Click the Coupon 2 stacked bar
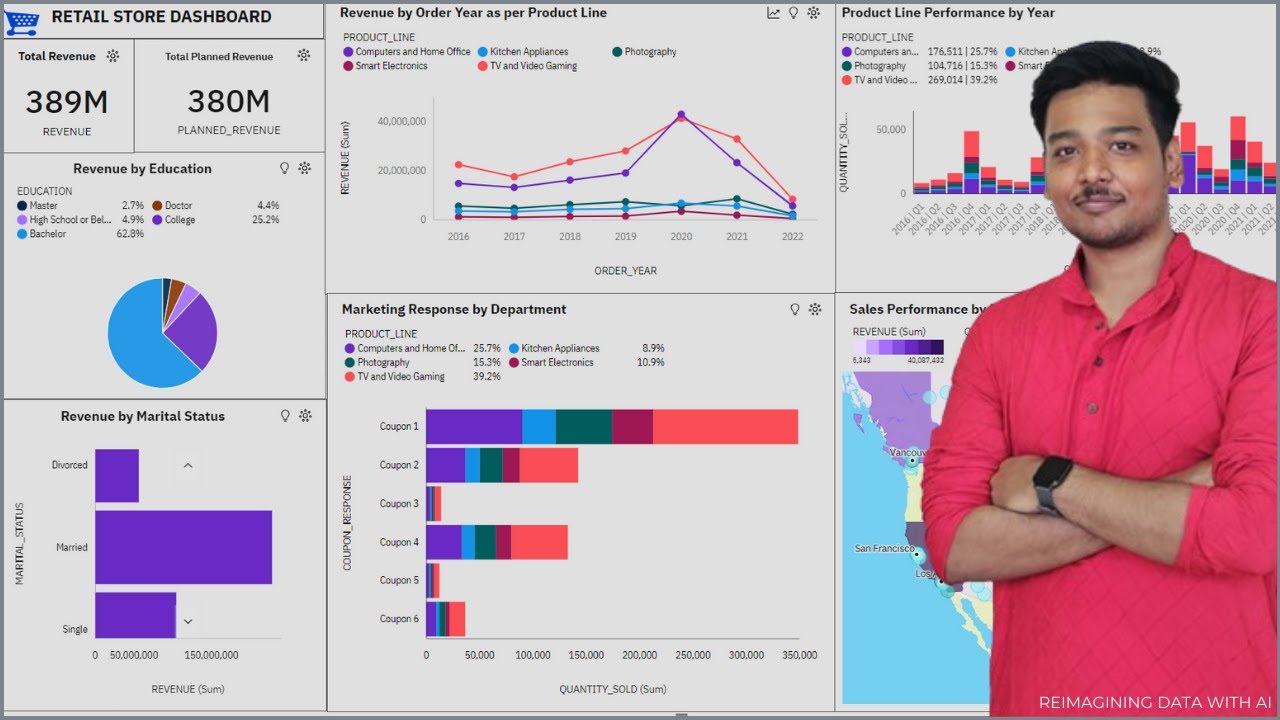The width and height of the screenshot is (1280, 720). pyautogui.click(x=502, y=465)
